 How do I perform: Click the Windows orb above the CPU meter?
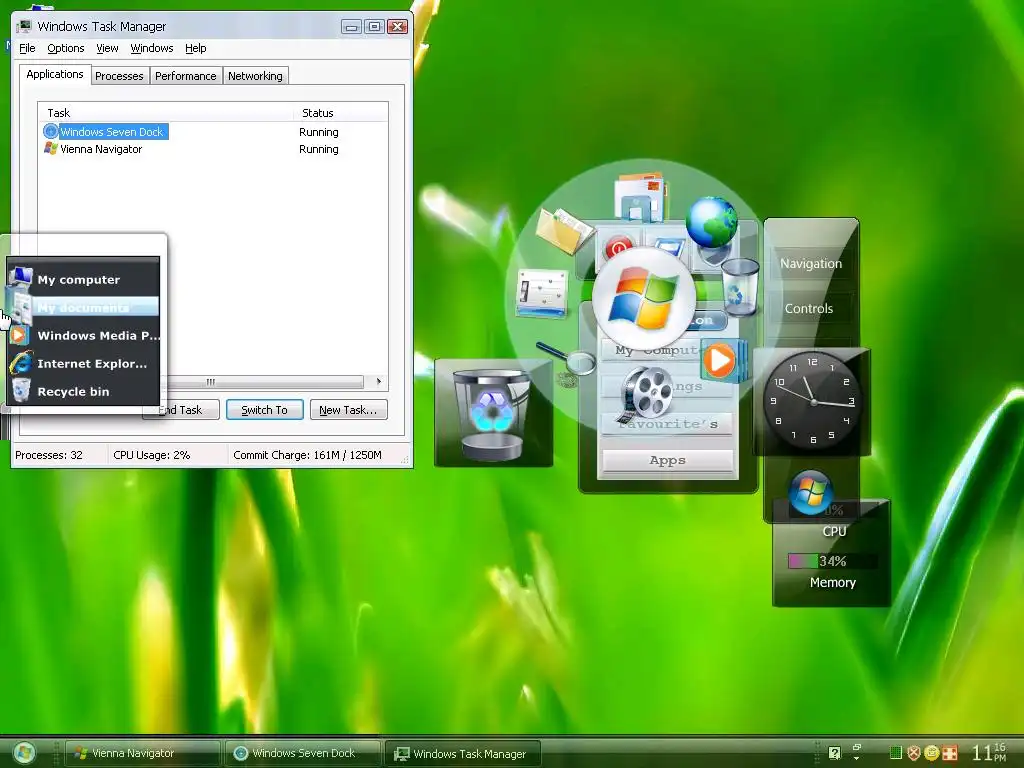pyautogui.click(x=810, y=492)
